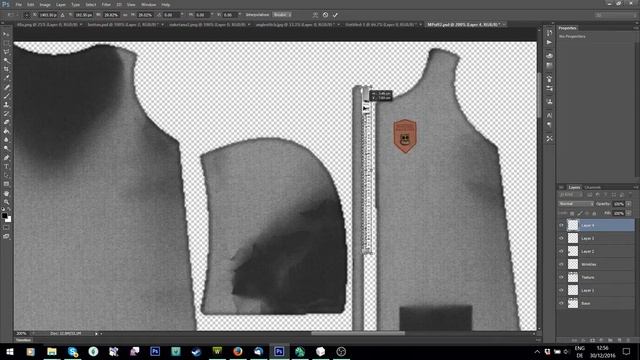The height and width of the screenshot is (360, 640).
Task: Select the Rectangle shape tool
Action: (6, 184)
